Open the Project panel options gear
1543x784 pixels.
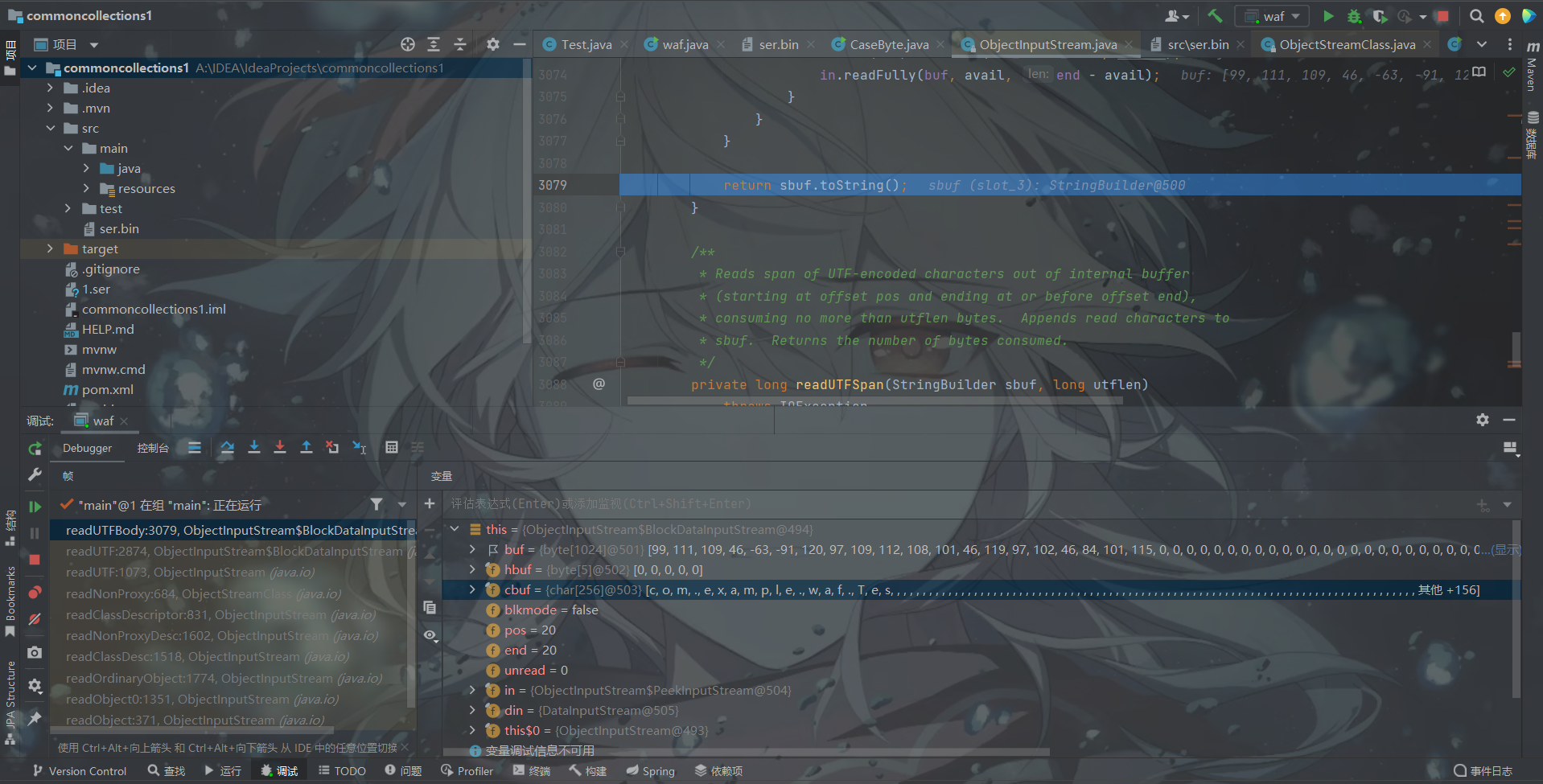493,44
